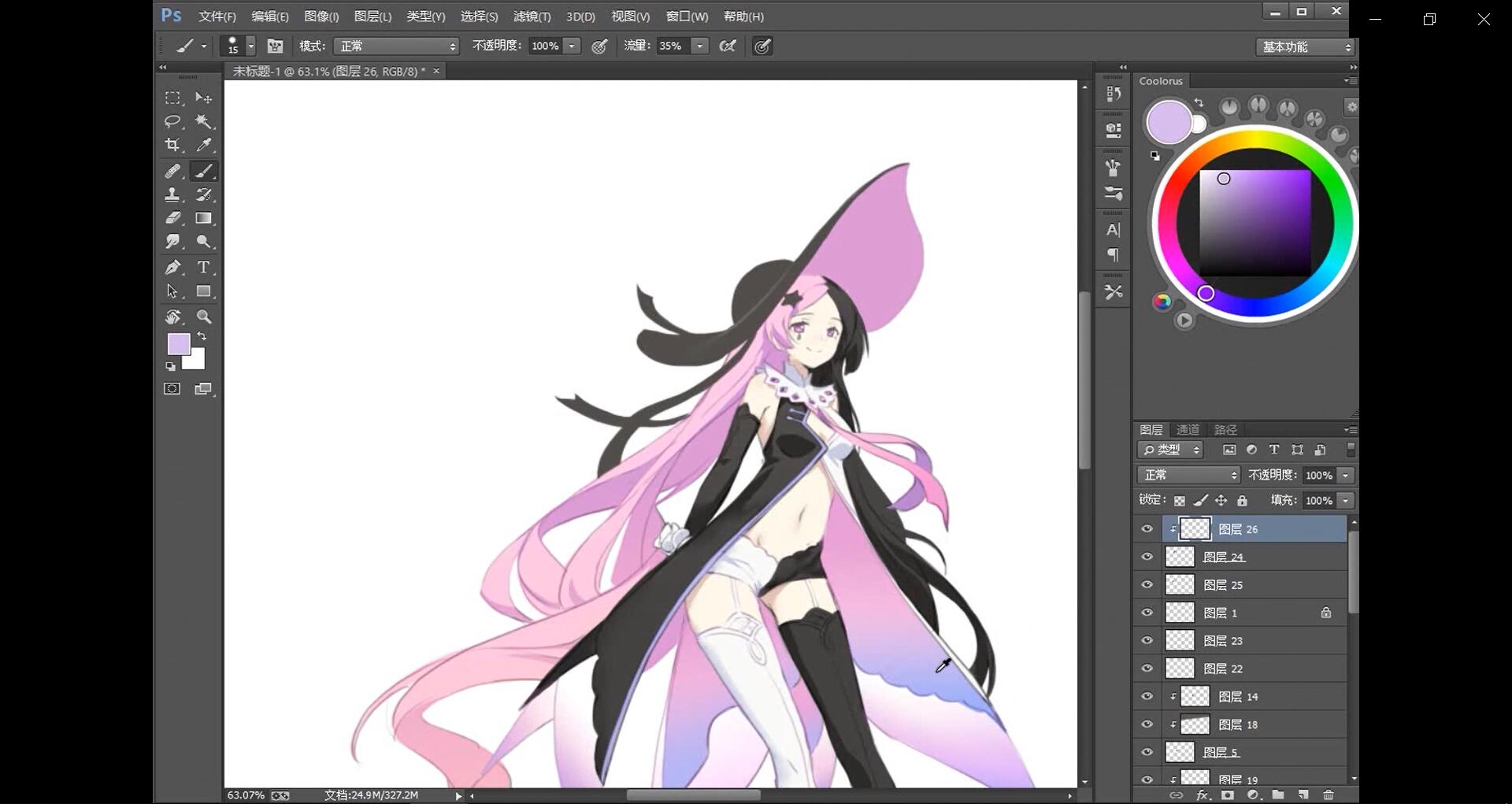The height and width of the screenshot is (804, 1512).
Task: Hide 图层 22 via eye icon
Action: point(1147,669)
